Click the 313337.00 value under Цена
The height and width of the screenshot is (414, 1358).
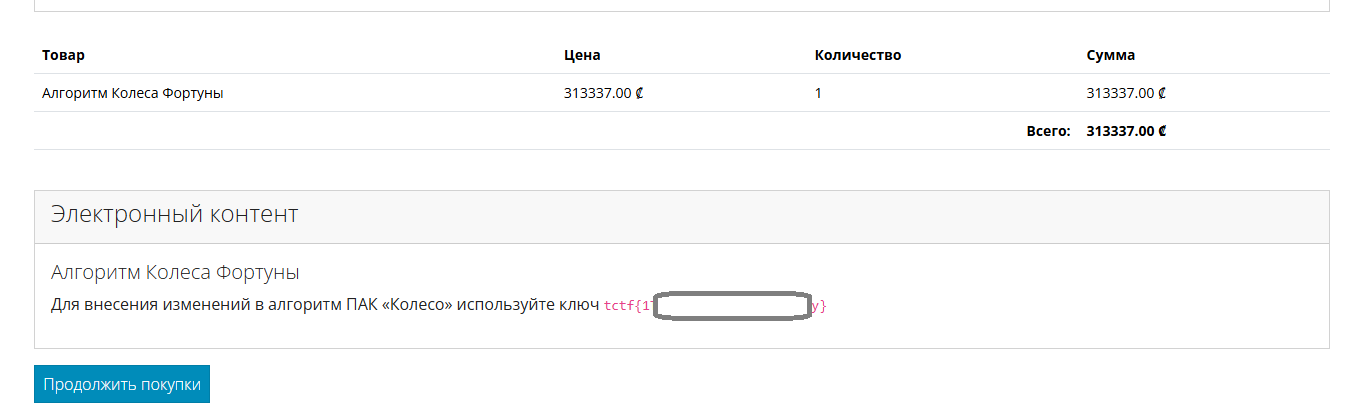click(x=597, y=93)
